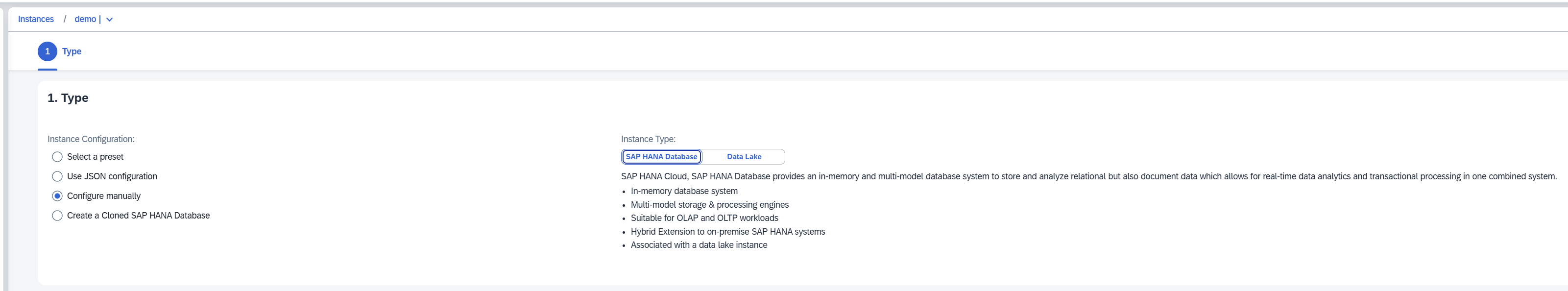The height and width of the screenshot is (291, 1568).
Task: Click the 'In-memory database system' bullet
Action: pyautogui.click(x=684, y=191)
